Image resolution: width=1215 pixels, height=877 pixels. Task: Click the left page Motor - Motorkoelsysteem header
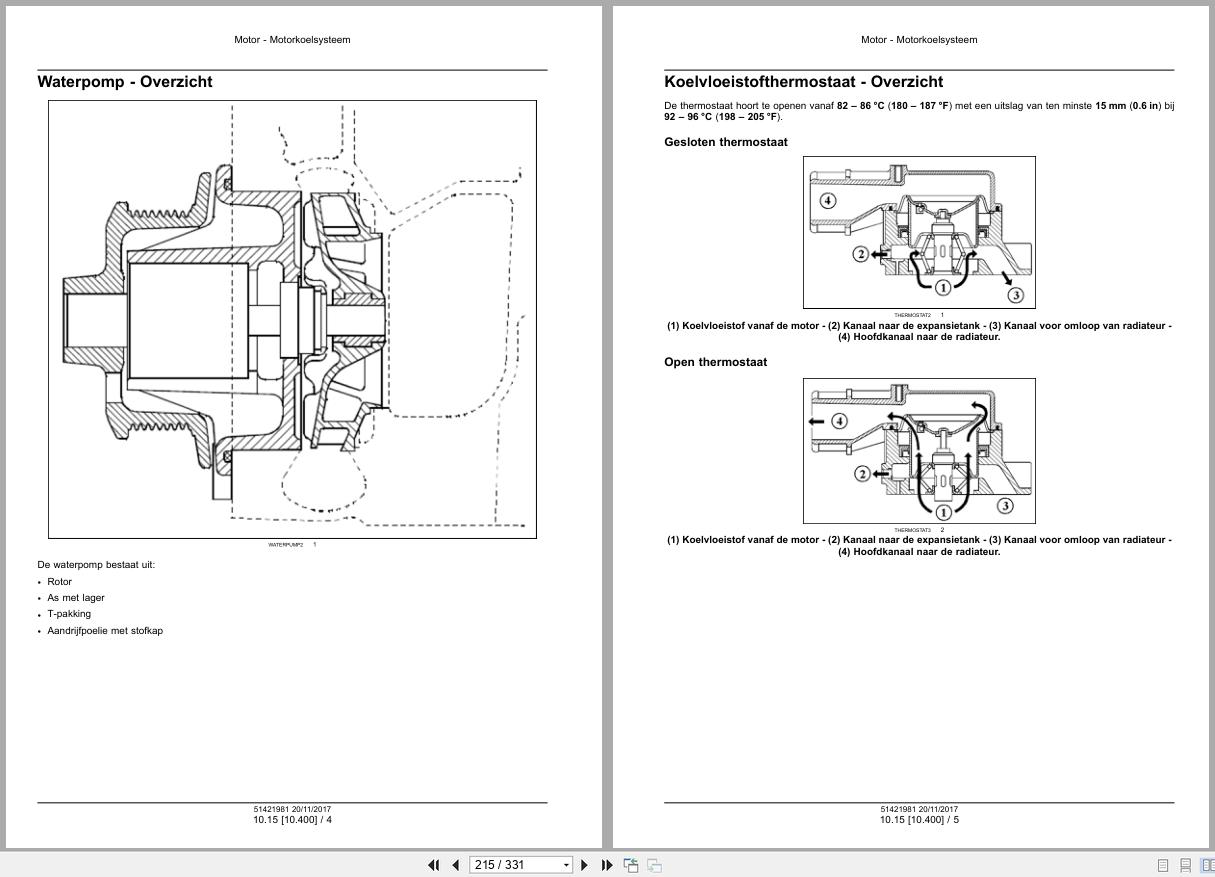292,40
